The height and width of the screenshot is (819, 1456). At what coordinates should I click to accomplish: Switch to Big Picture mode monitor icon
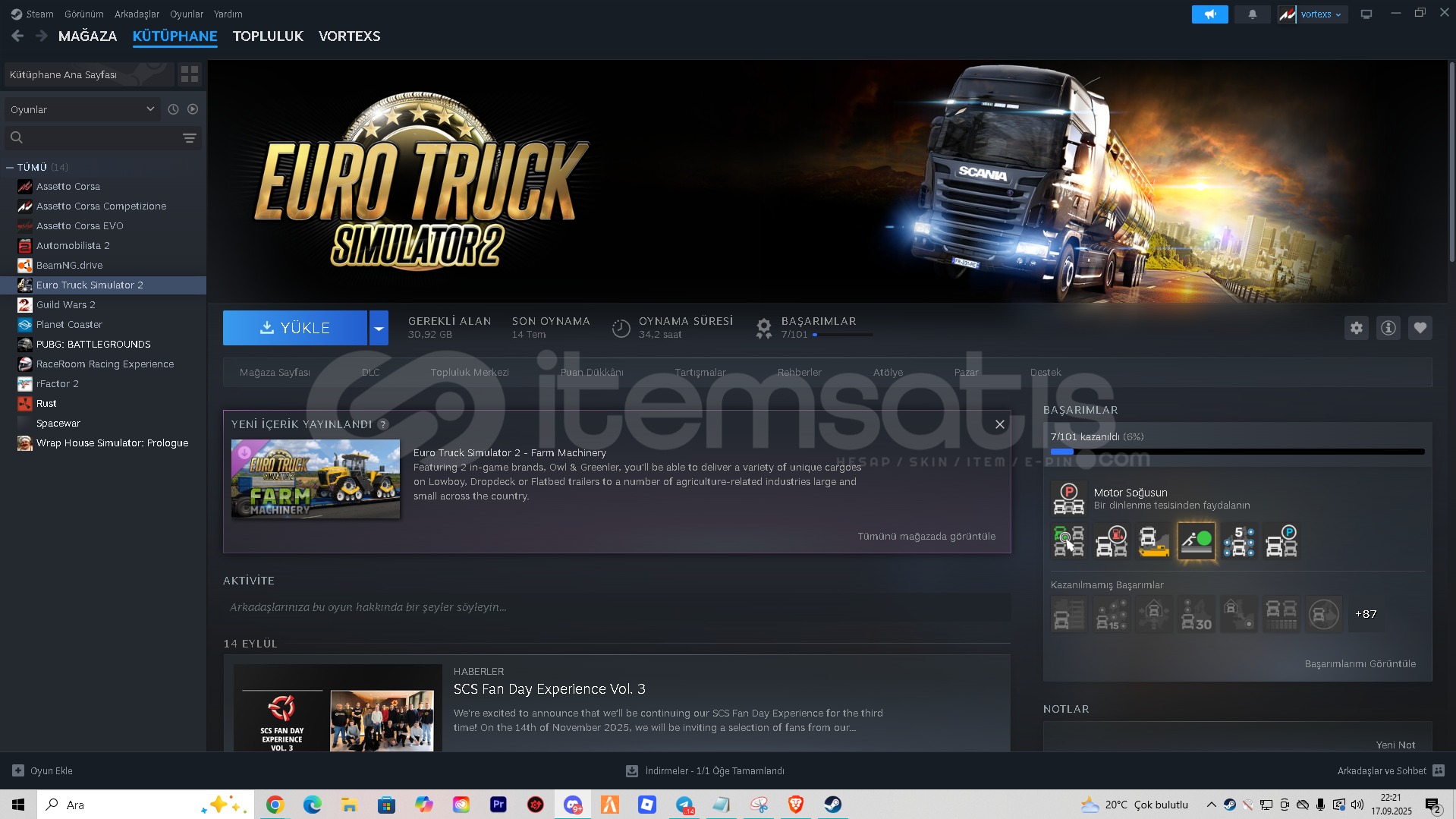tap(1366, 14)
